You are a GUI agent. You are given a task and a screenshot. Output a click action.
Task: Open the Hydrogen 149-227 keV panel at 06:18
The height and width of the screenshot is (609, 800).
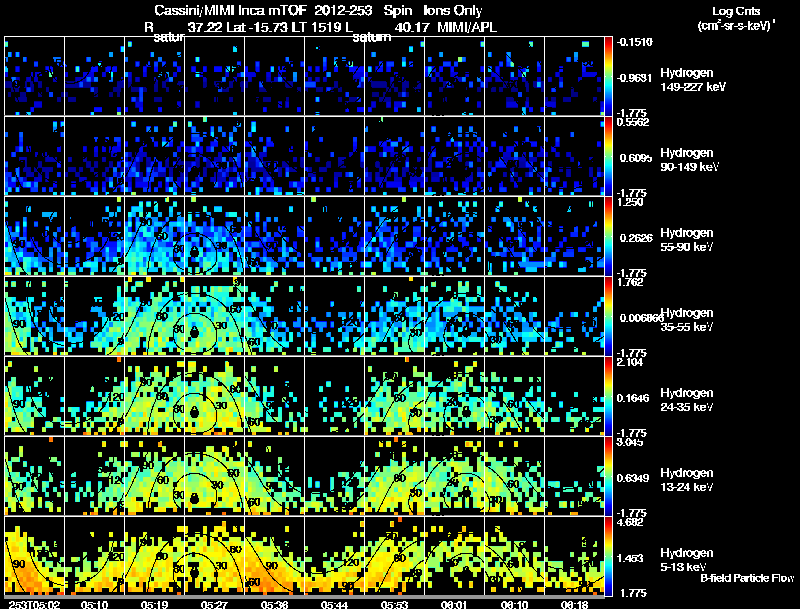tap(574, 76)
